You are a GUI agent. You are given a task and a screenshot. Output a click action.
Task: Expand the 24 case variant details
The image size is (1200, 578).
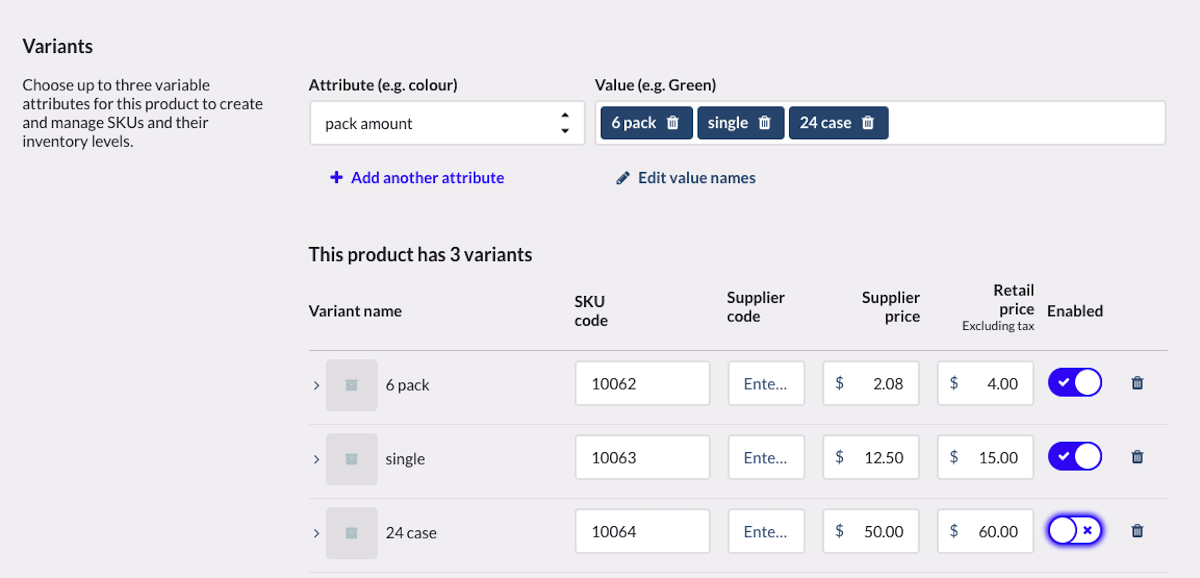(x=316, y=533)
